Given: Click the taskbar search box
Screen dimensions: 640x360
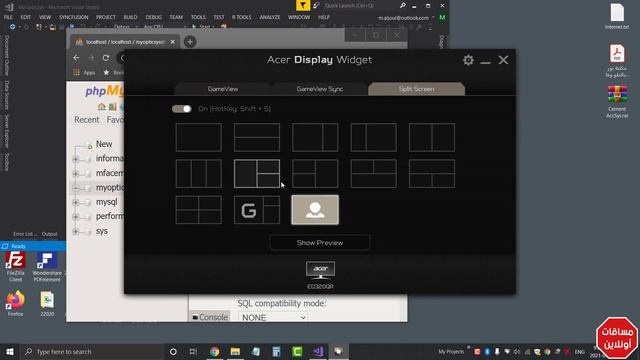Looking at the screenshot, I should click(x=93, y=351).
